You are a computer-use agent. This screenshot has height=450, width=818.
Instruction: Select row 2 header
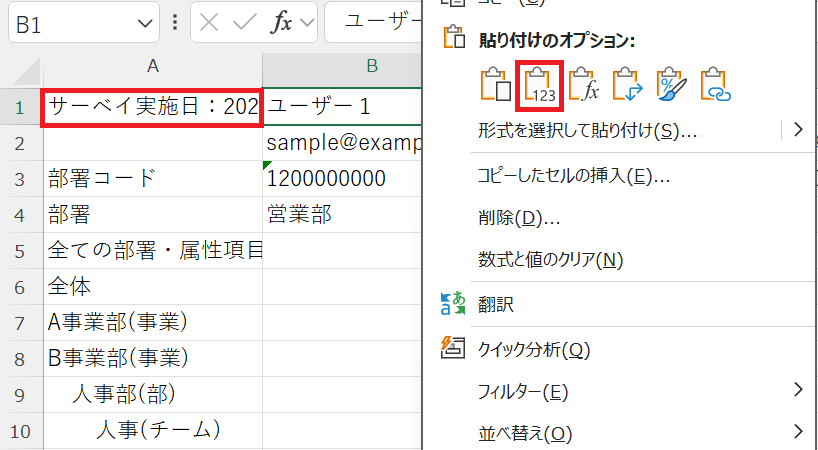(x=20, y=143)
